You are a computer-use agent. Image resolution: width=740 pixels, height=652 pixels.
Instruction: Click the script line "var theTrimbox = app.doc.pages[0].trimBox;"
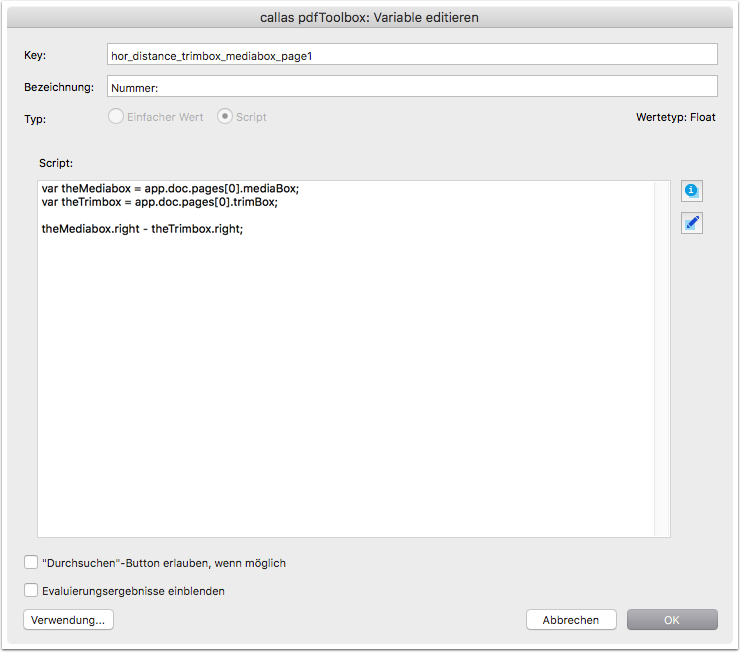coord(160,202)
